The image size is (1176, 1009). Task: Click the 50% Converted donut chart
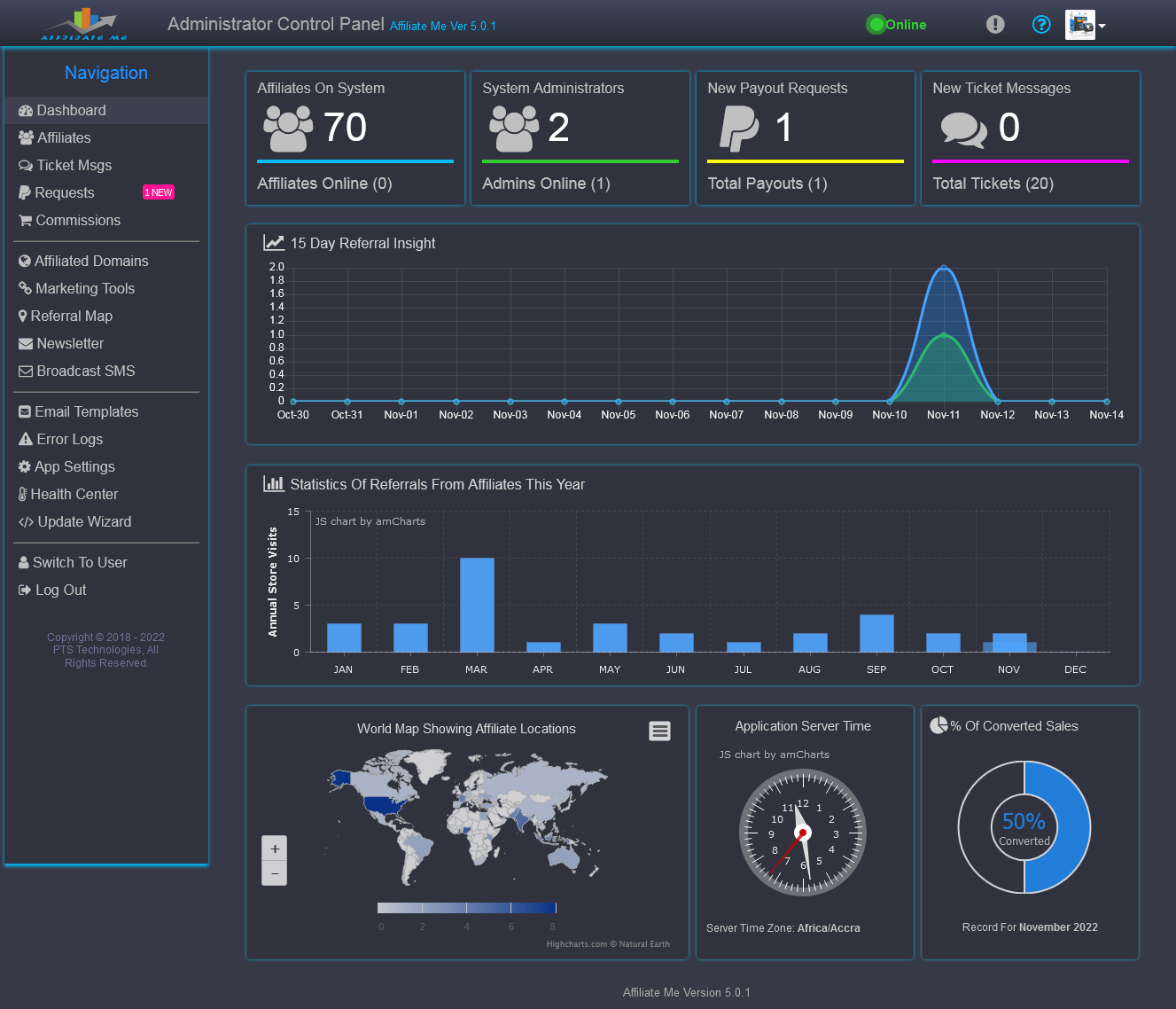(x=1024, y=827)
